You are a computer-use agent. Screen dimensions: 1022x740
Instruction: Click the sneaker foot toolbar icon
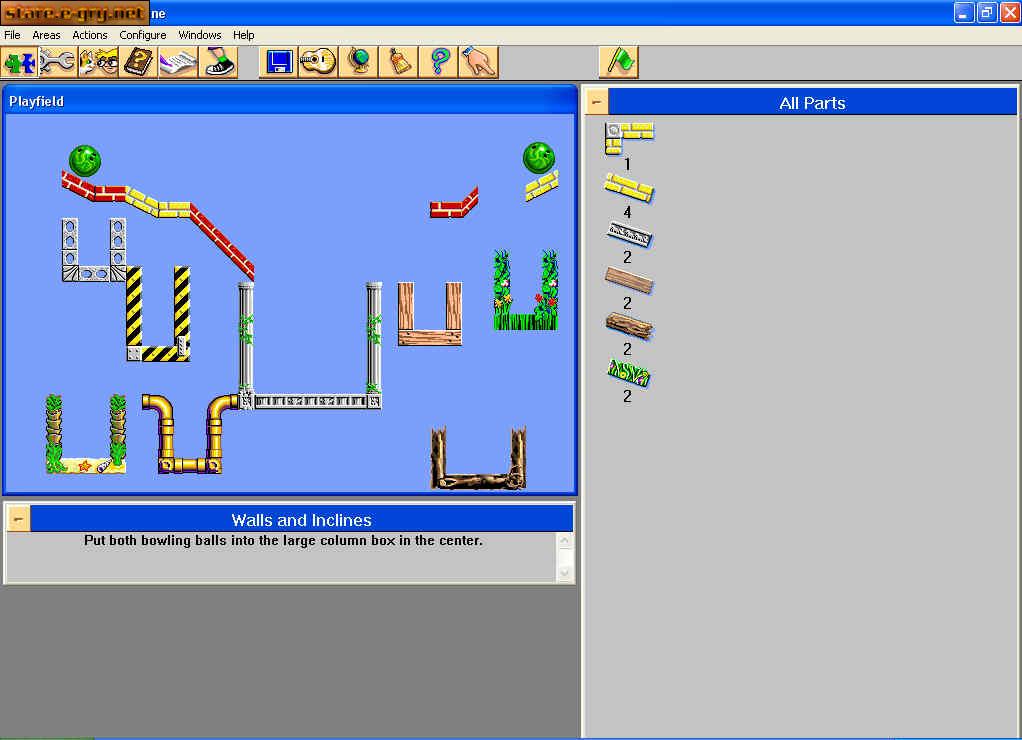[x=218, y=63]
